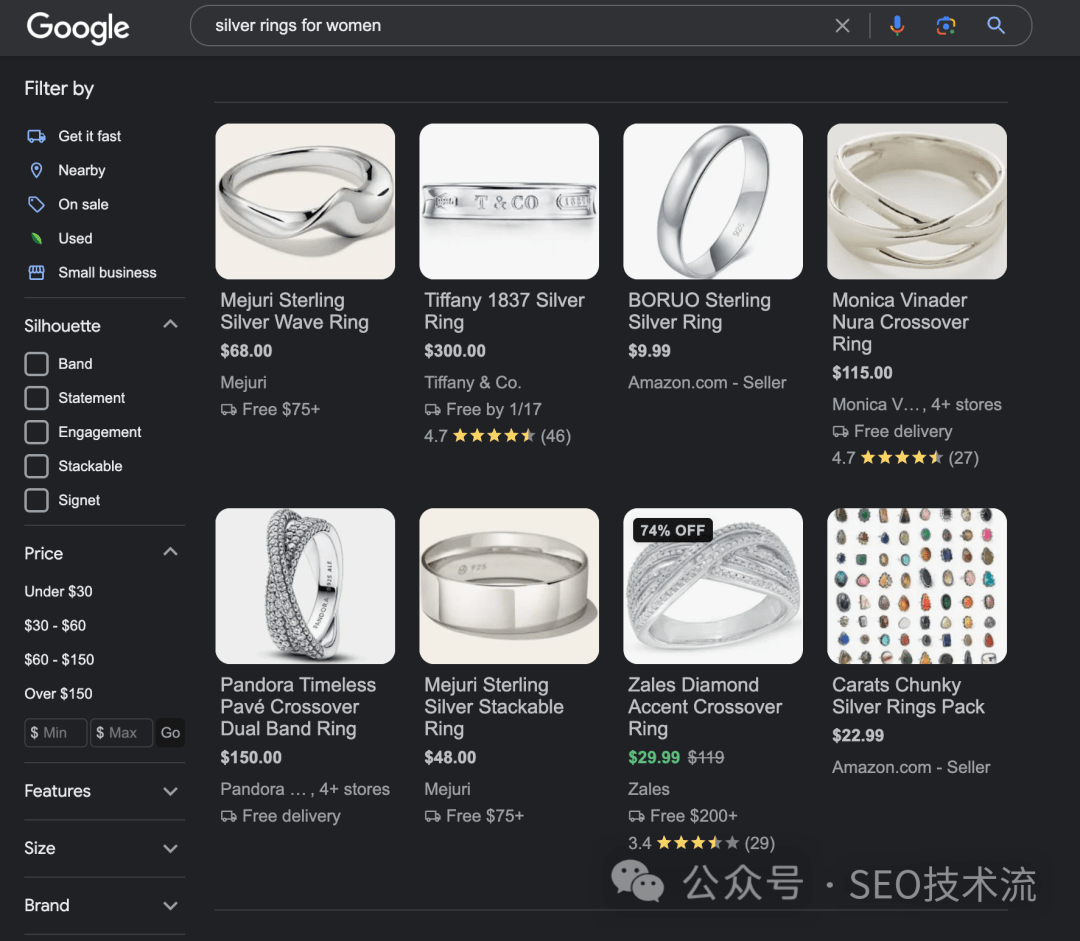The width and height of the screenshot is (1080, 941).
Task: Click the Zales Diamond ring thumbnail
Action: tap(713, 586)
